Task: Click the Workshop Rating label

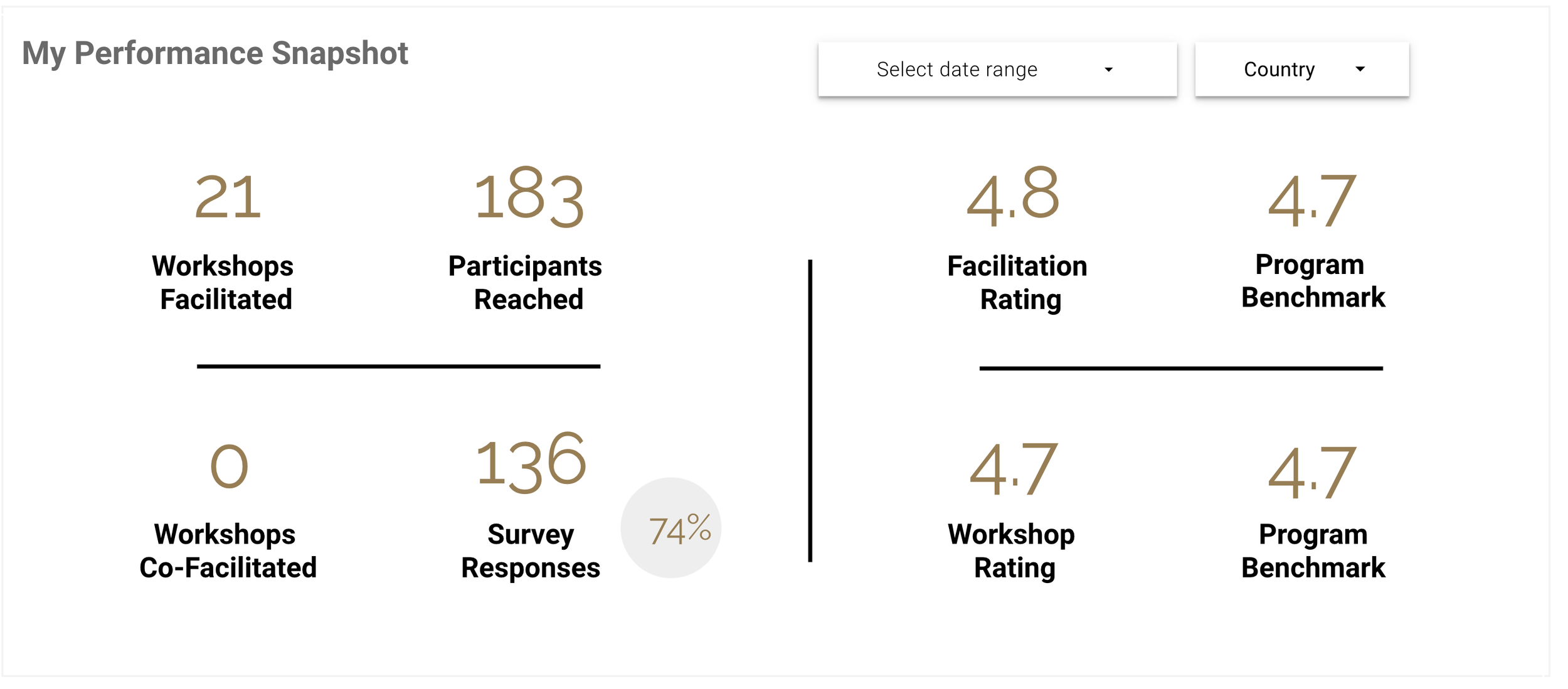Action: 1012,551
